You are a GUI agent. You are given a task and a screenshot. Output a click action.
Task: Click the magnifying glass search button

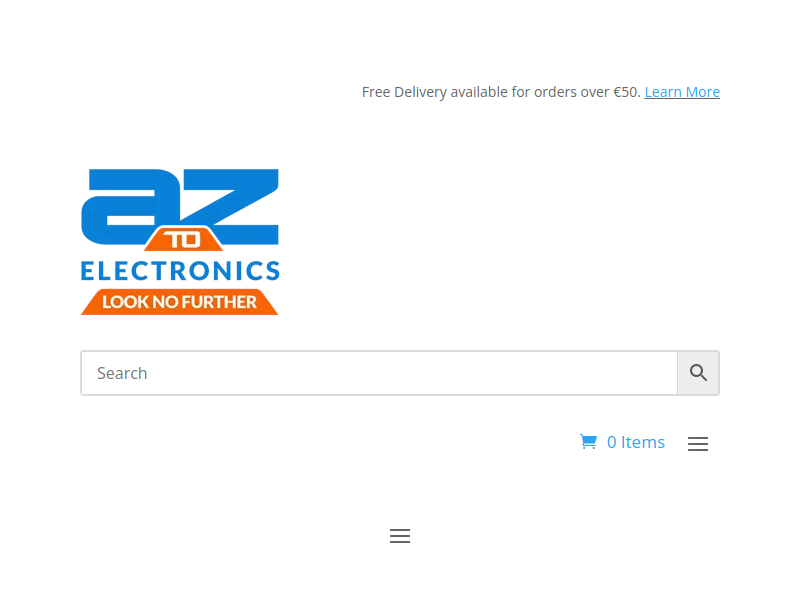(x=698, y=373)
